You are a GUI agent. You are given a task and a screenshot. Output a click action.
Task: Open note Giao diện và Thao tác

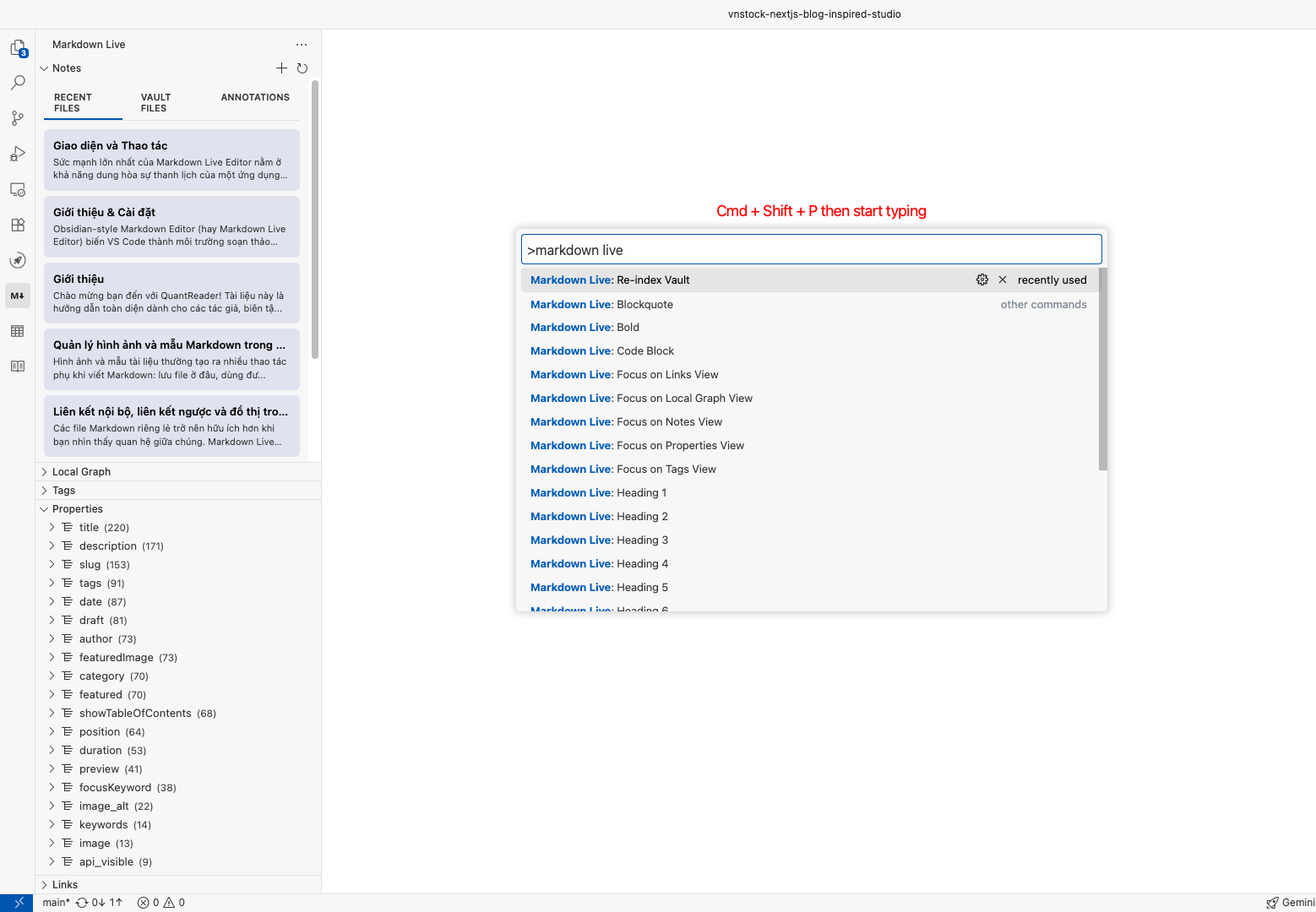coord(171,160)
